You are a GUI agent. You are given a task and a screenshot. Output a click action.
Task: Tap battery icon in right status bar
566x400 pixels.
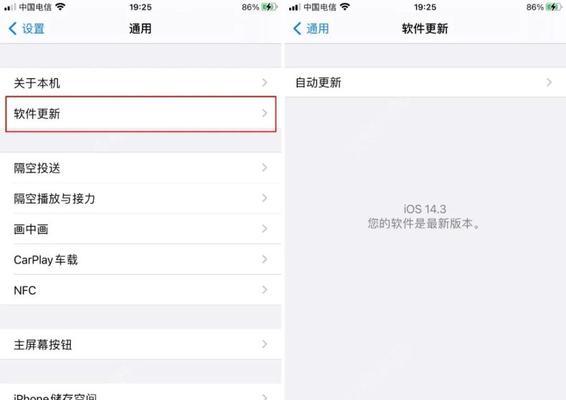pyautogui.click(x=553, y=7)
